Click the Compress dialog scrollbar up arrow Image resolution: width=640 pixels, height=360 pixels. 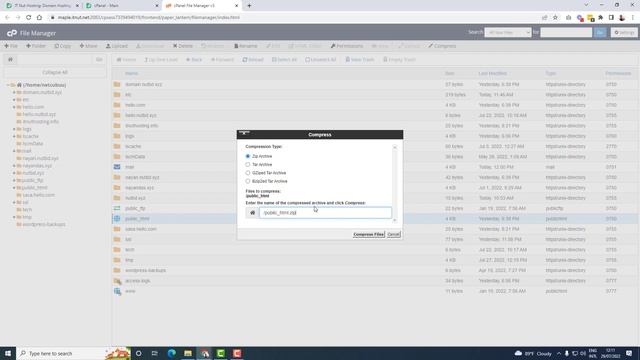point(395,147)
